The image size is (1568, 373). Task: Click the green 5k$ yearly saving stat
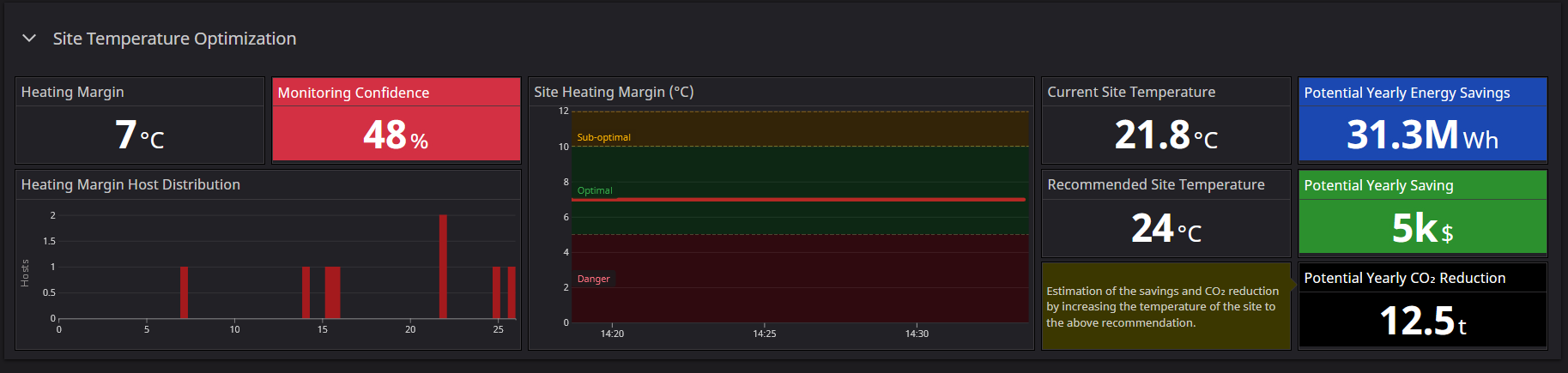tap(1421, 228)
